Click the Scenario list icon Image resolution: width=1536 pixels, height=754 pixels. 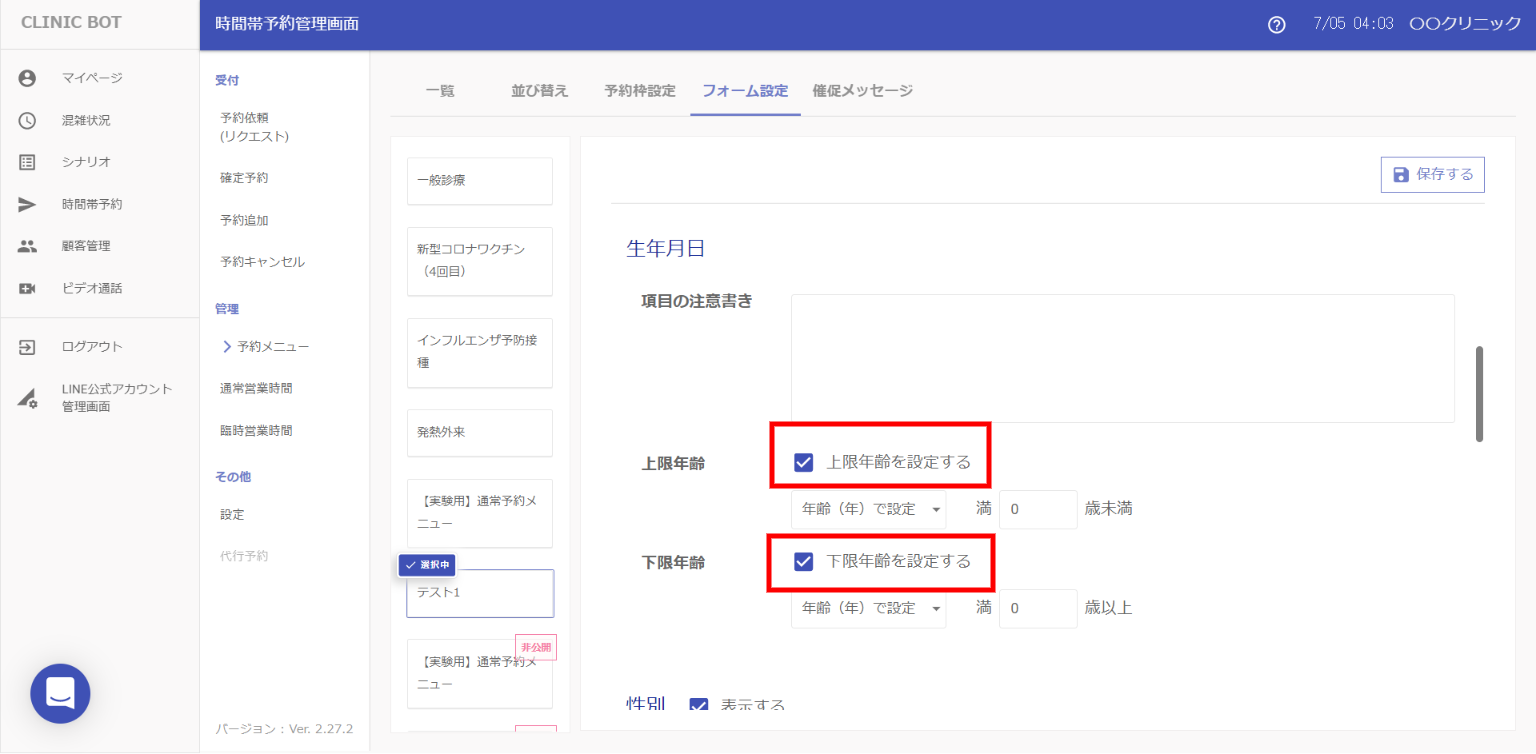pos(27,162)
